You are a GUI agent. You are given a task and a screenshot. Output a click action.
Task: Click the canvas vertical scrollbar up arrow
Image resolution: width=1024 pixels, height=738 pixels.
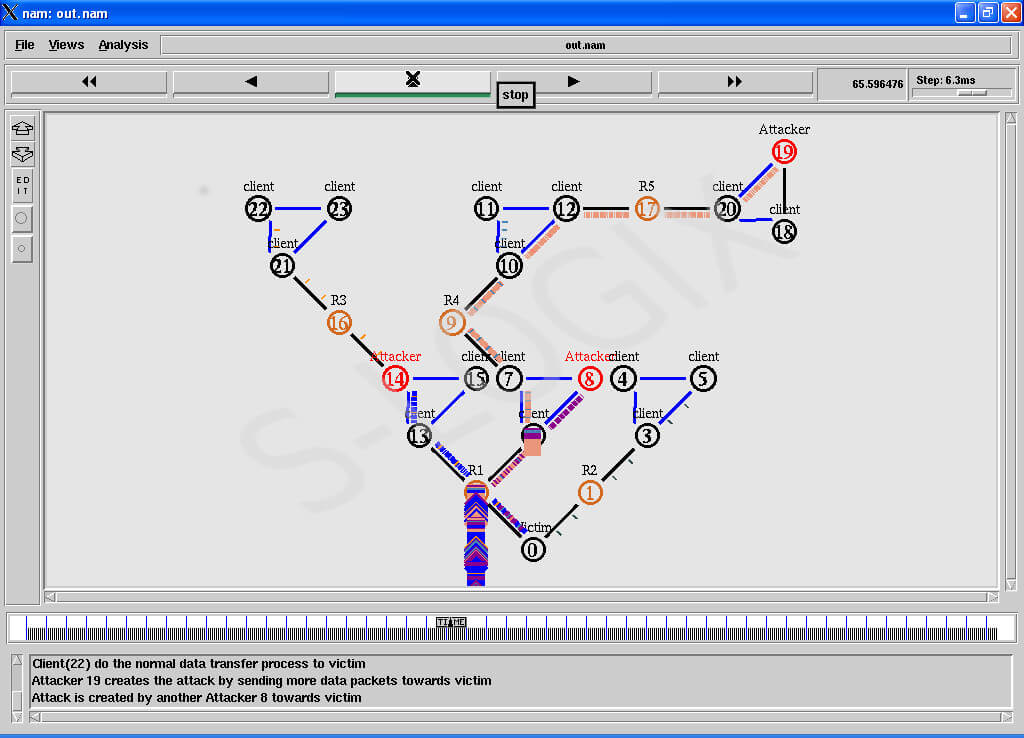tap(1010, 118)
